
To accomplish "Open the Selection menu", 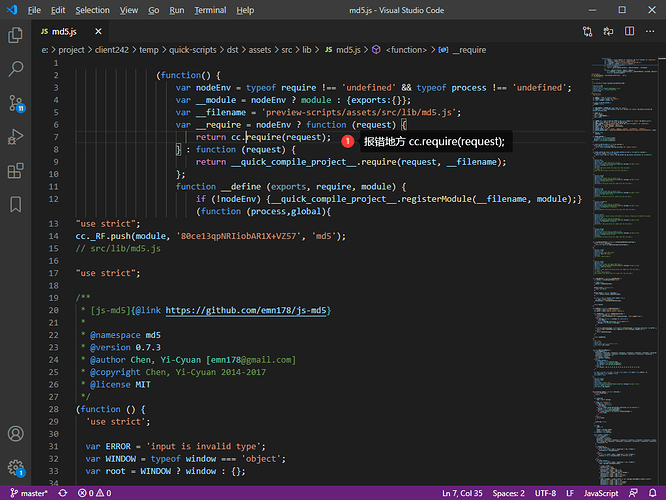I will click(92, 10).
